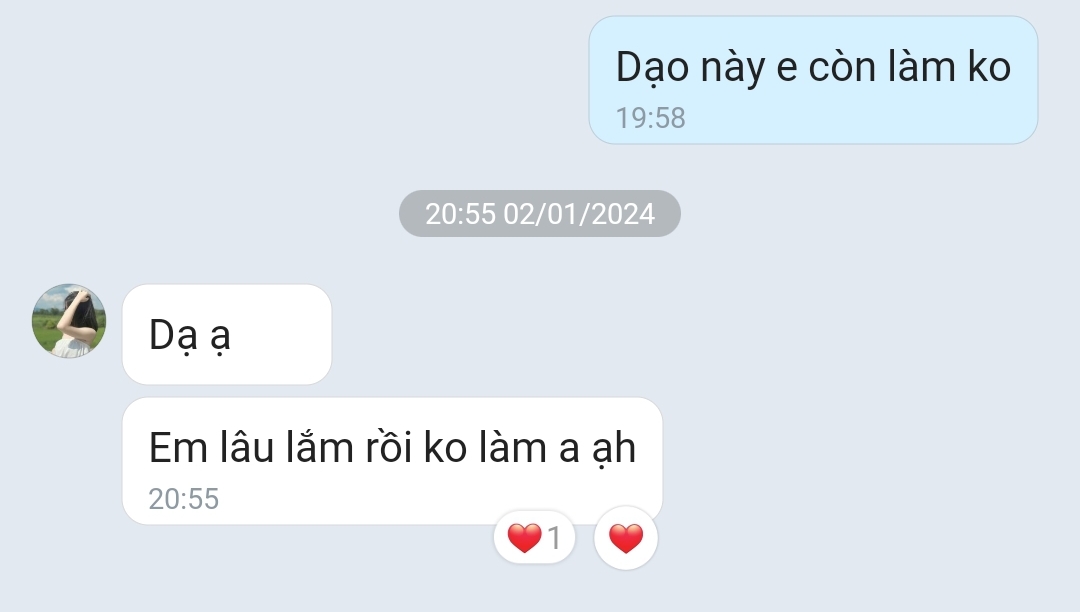Open the heart reaction counter showing 1
Image resolution: width=1080 pixels, height=612 pixels.
point(534,538)
